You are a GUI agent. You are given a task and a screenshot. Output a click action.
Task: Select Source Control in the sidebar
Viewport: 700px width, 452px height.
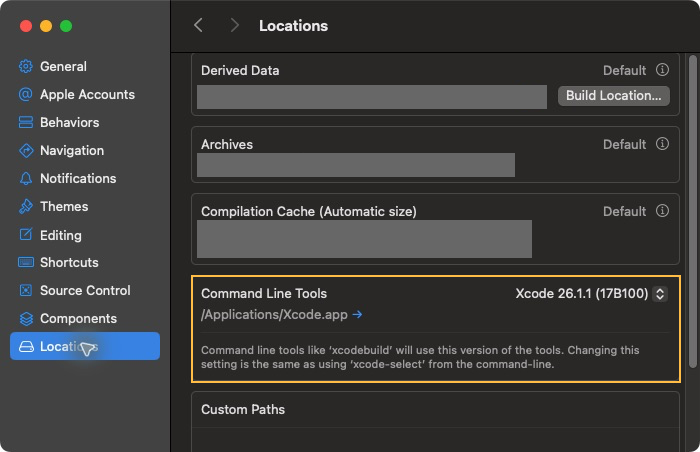pyautogui.click(x=85, y=290)
